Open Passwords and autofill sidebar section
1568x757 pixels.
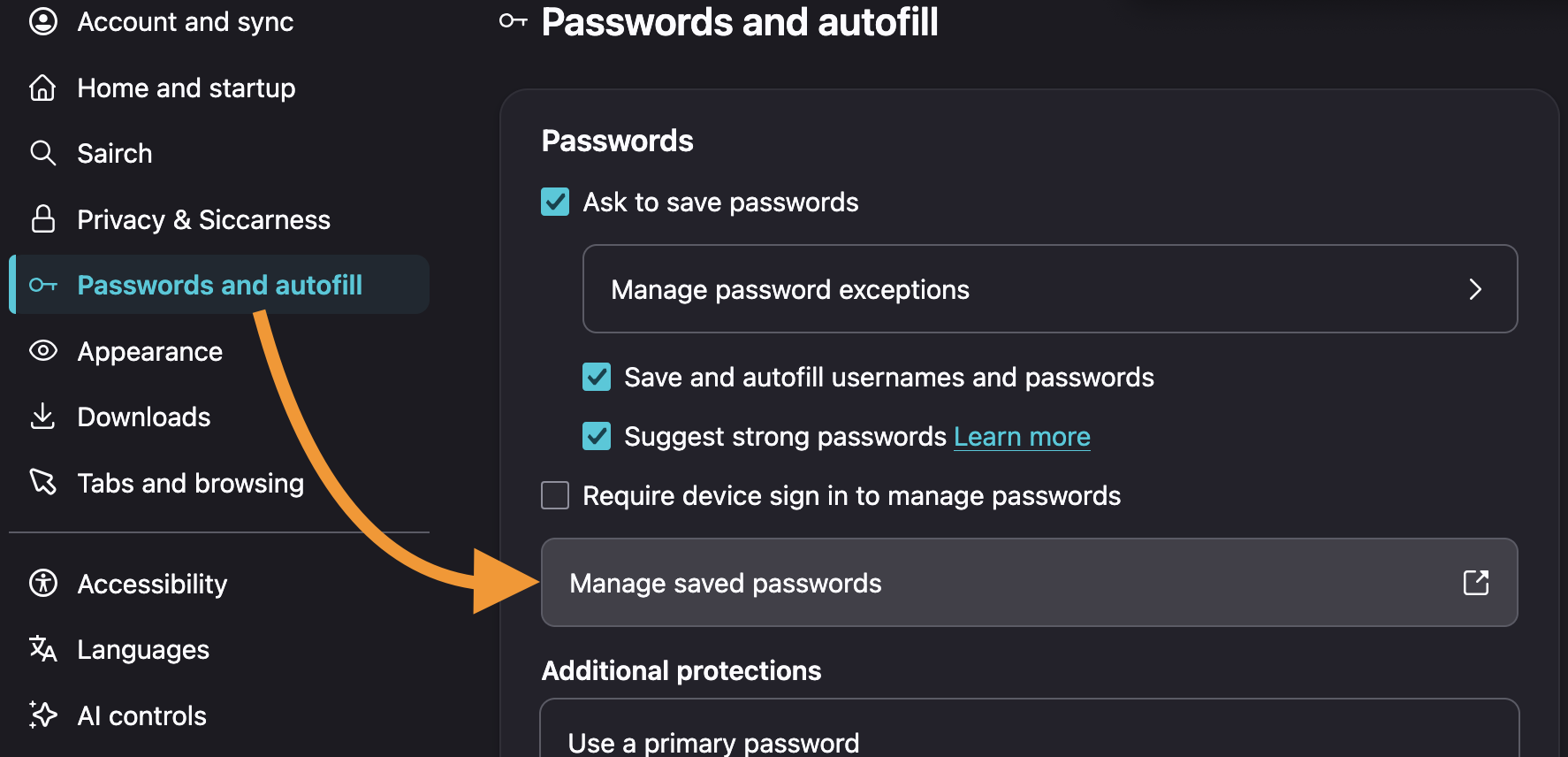click(x=219, y=285)
